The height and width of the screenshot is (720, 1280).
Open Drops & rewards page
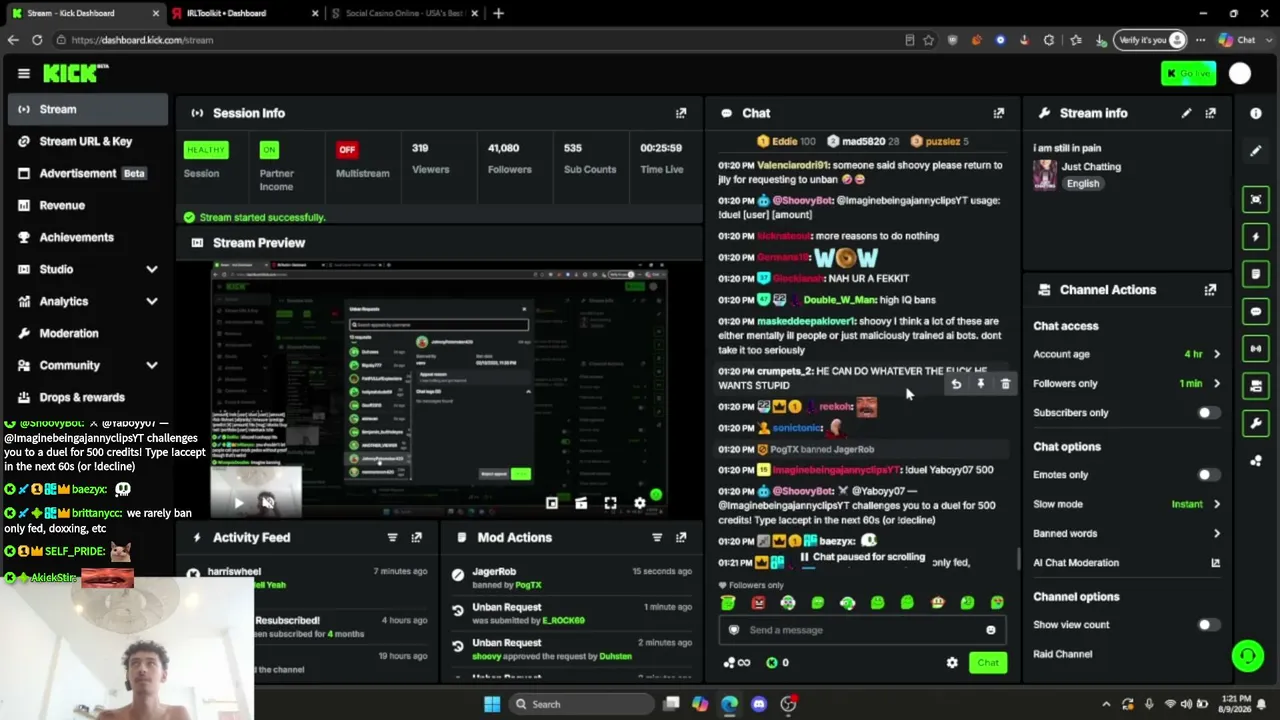pyautogui.click(x=88, y=397)
